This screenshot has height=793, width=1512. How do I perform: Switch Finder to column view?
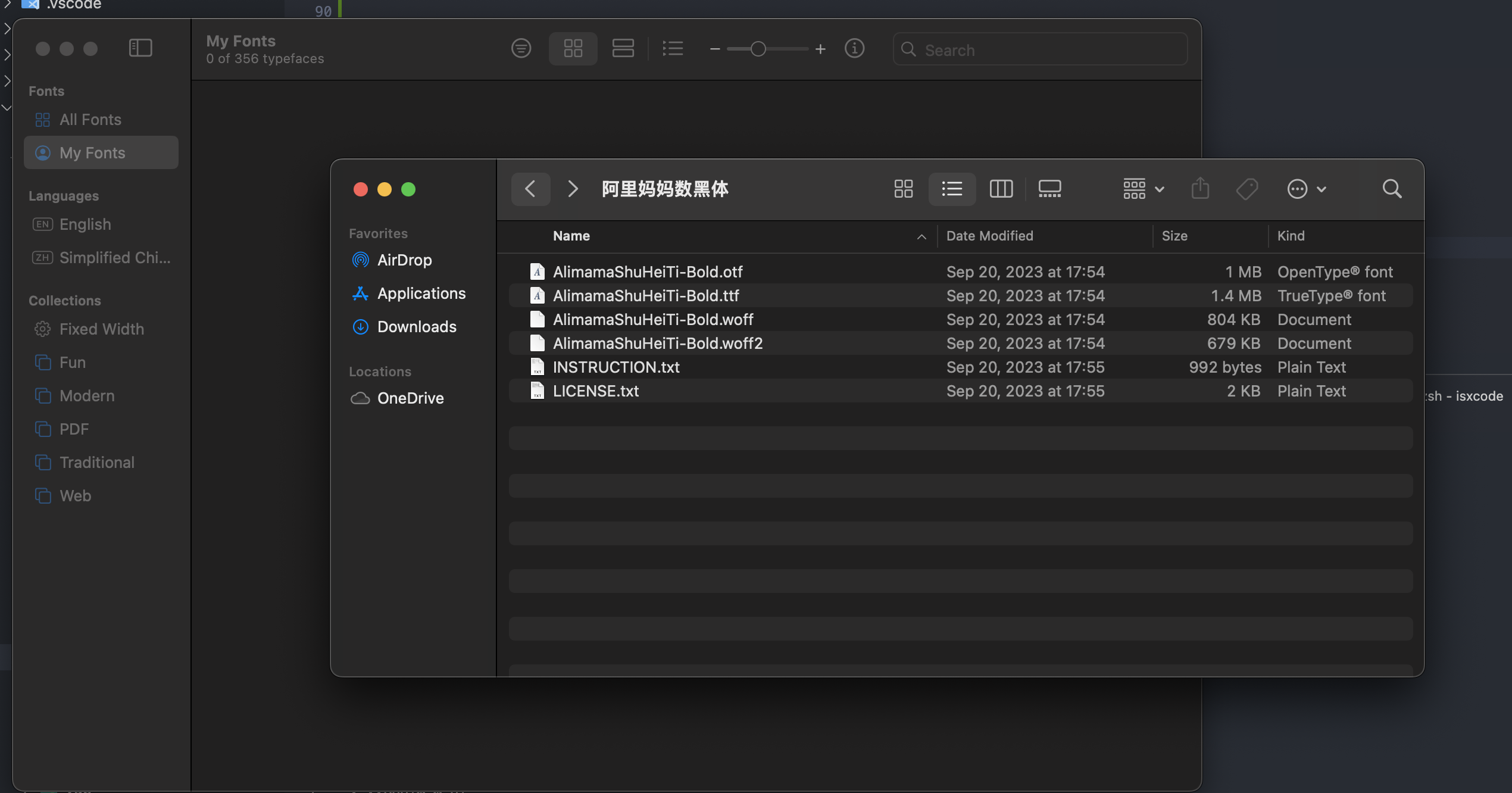click(x=1001, y=189)
